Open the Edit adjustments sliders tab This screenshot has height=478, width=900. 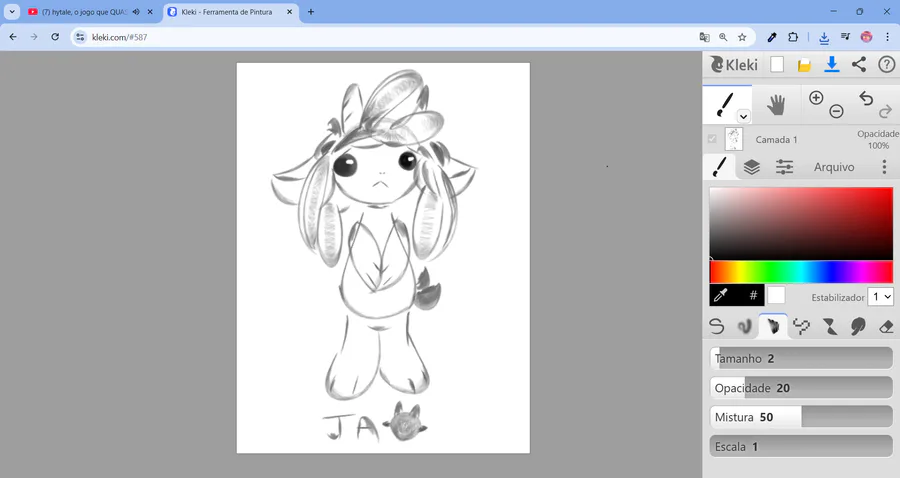(x=784, y=167)
